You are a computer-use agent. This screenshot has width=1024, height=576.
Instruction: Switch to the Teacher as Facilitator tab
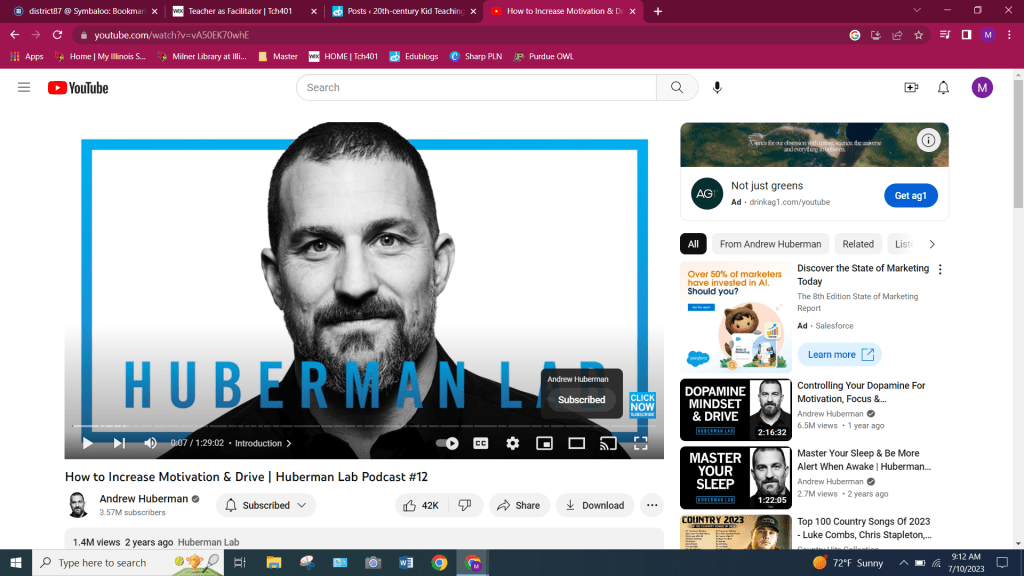(x=242, y=11)
